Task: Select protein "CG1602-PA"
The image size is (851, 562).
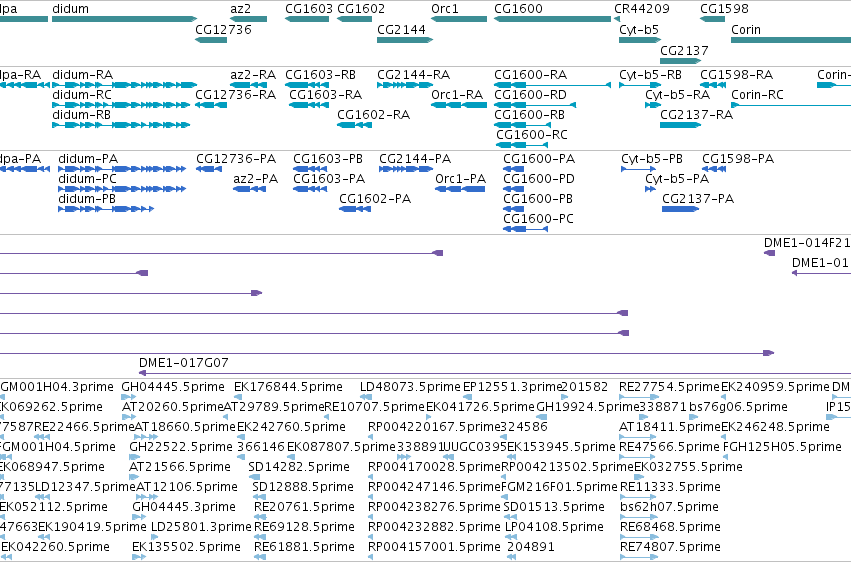Action: pyautogui.click(x=355, y=209)
